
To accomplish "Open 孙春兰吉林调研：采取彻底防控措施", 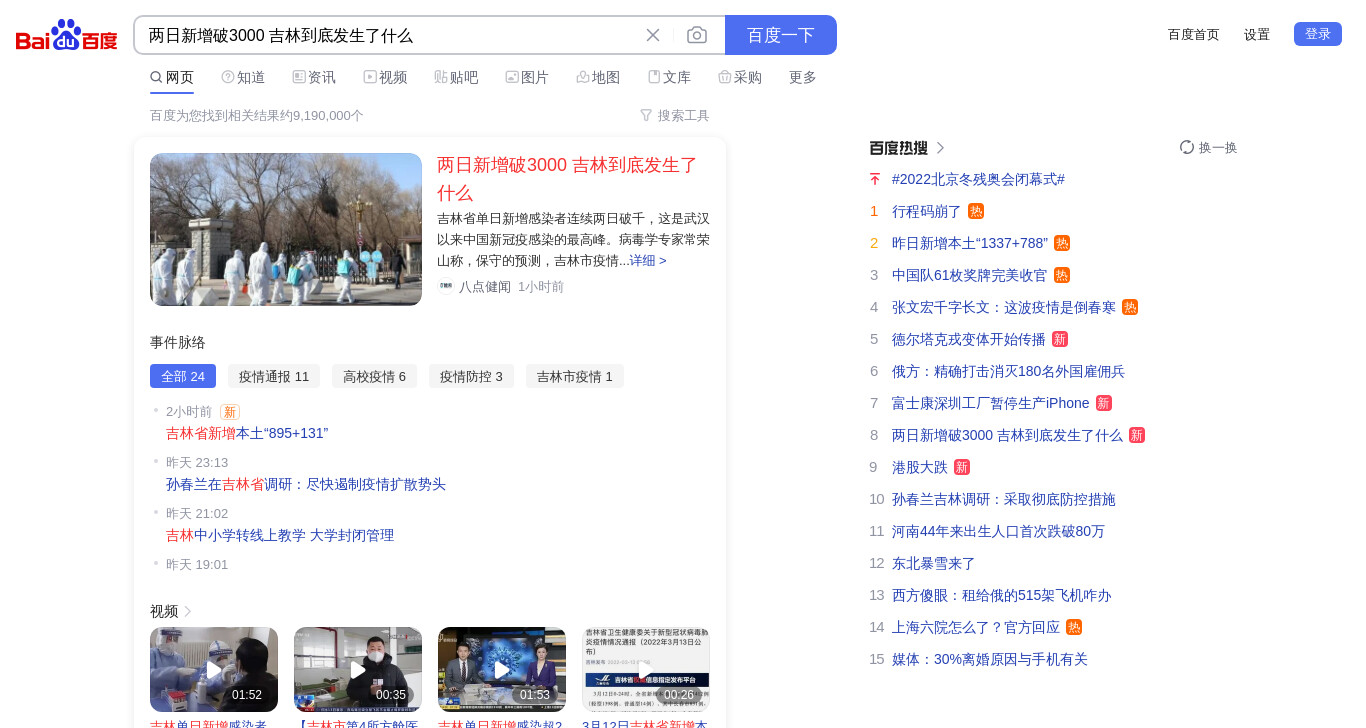I will click(1004, 499).
